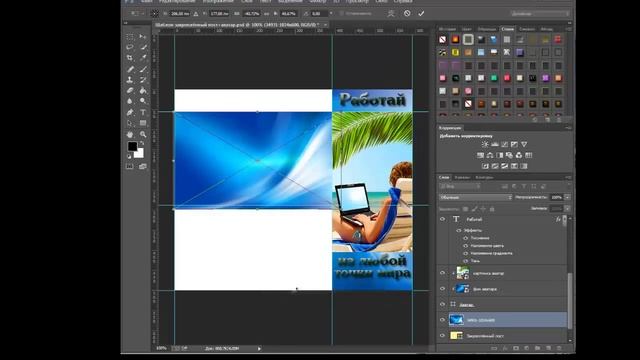640x360 pixels.
Task: Open the fill slider arrow
Action: (x=567, y=209)
